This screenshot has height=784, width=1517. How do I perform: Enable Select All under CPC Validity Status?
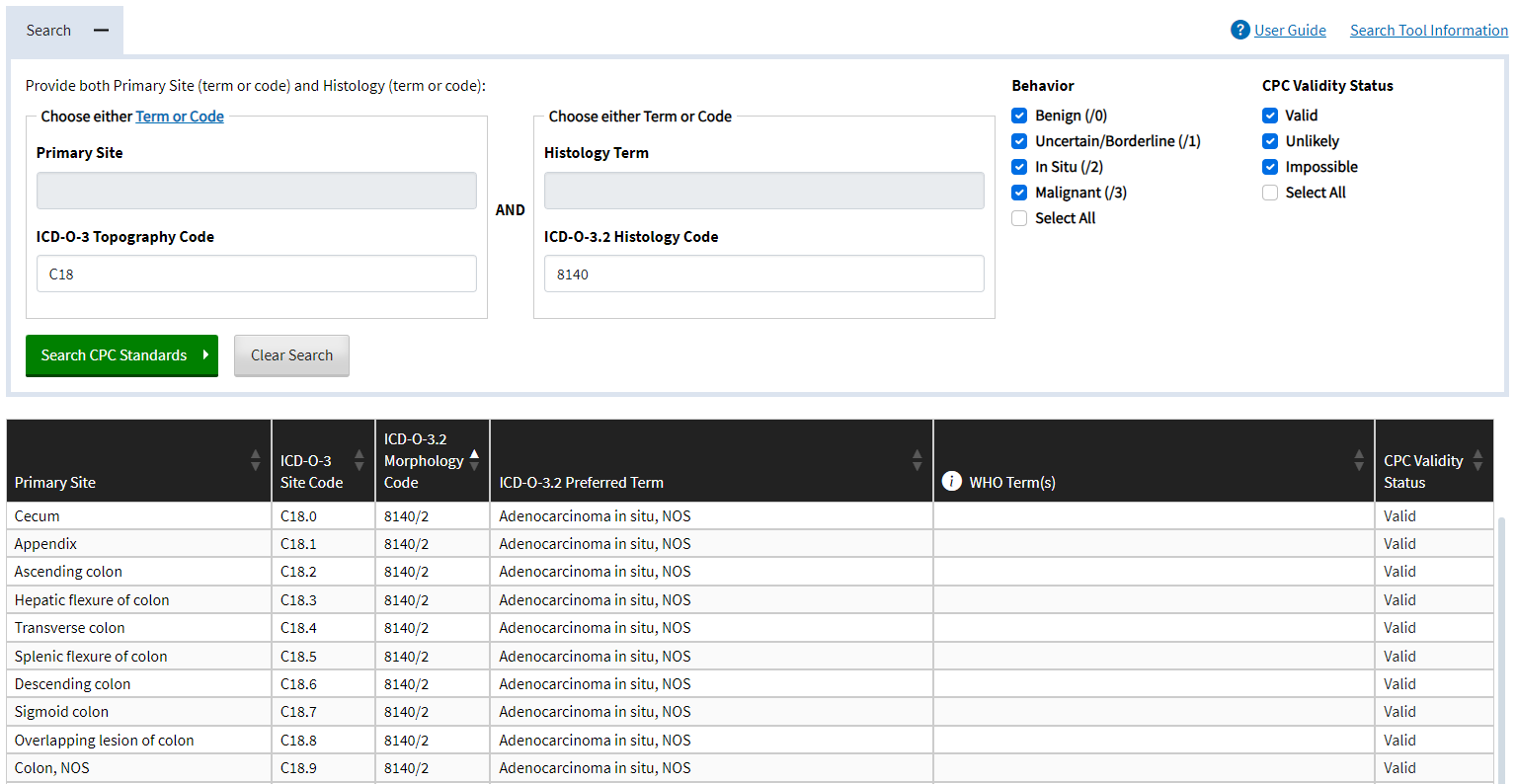[1270, 193]
